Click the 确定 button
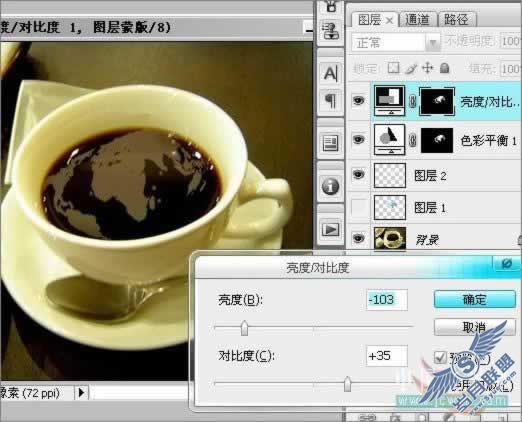The image size is (522, 422). (x=475, y=299)
